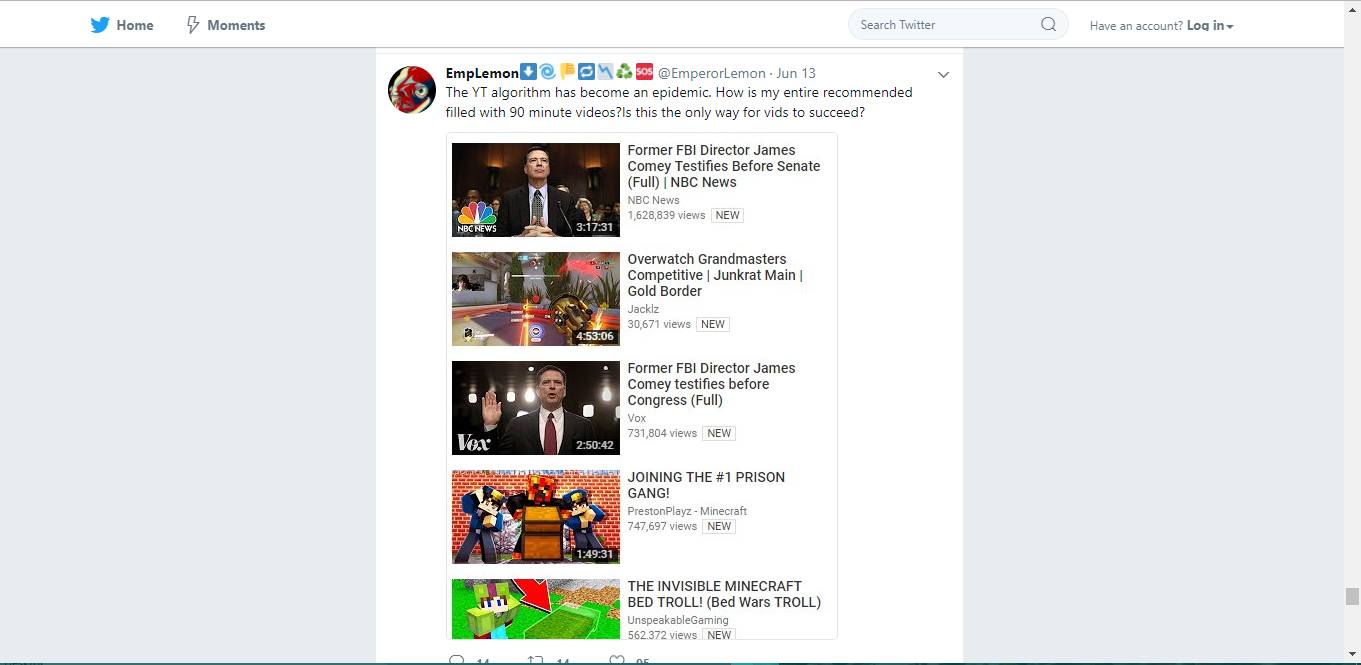The image size is (1361, 665).
Task: Click the page vertical scrollbar thumb
Action: 1352,596
